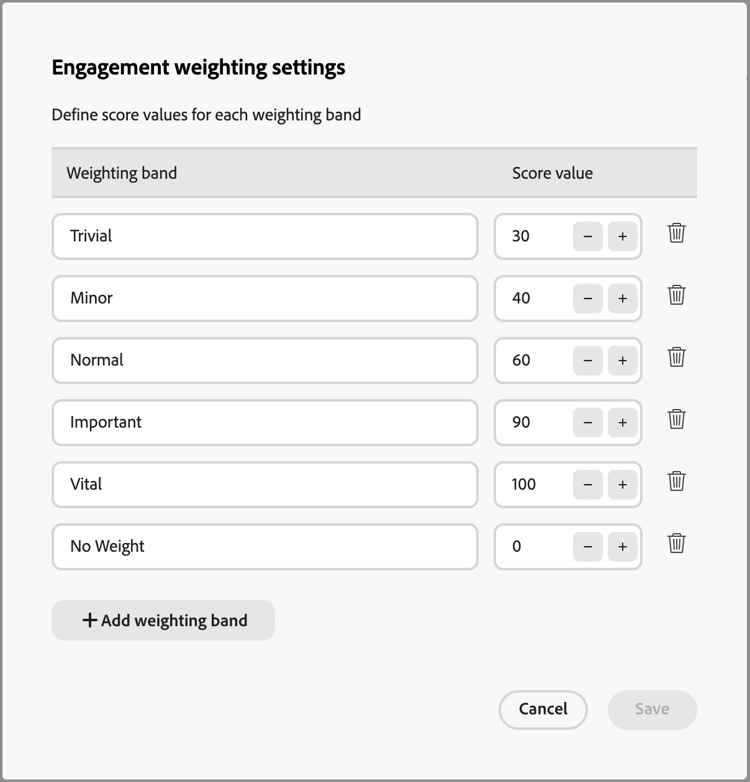Decrease the Trivial score value
The image size is (750, 782).
[587, 236]
